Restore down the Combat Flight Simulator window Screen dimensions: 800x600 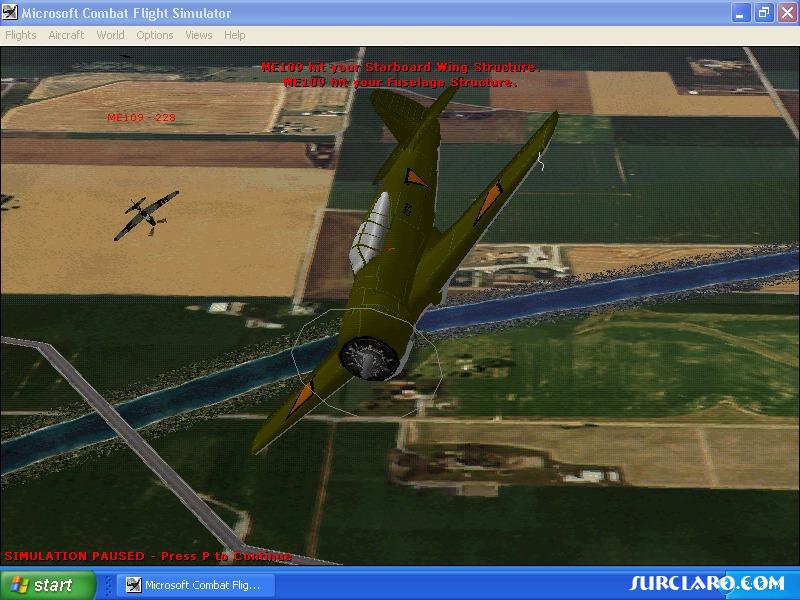(x=764, y=13)
